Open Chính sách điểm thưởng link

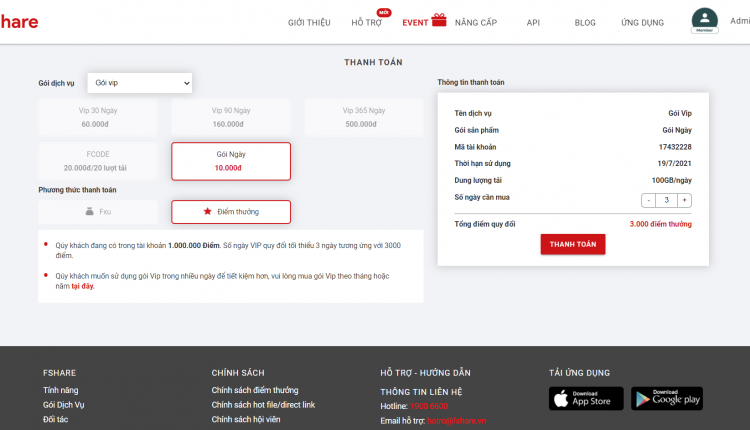[x=255, y=390]
